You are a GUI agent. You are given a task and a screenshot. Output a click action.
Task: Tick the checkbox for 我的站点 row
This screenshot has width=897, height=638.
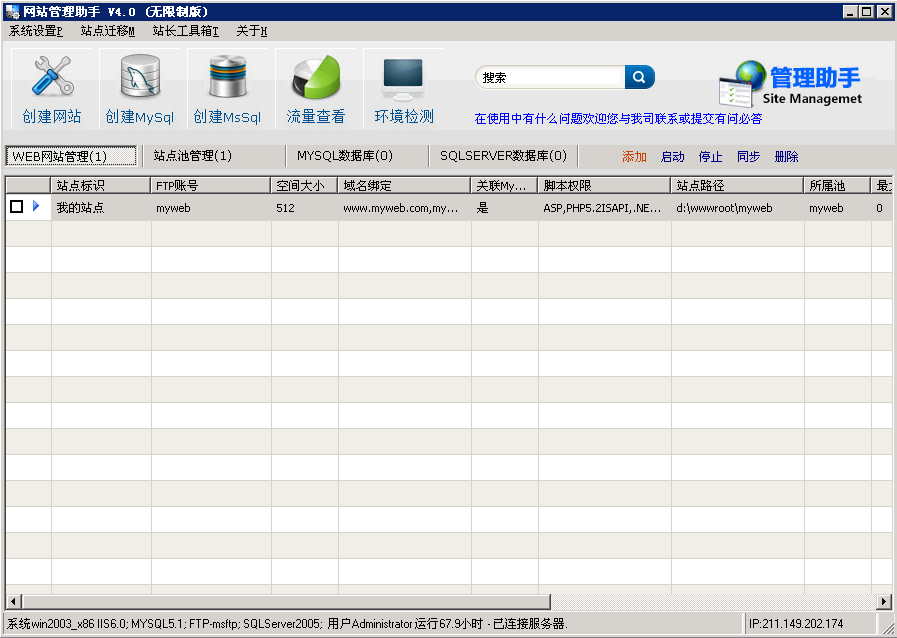[16, 207]
